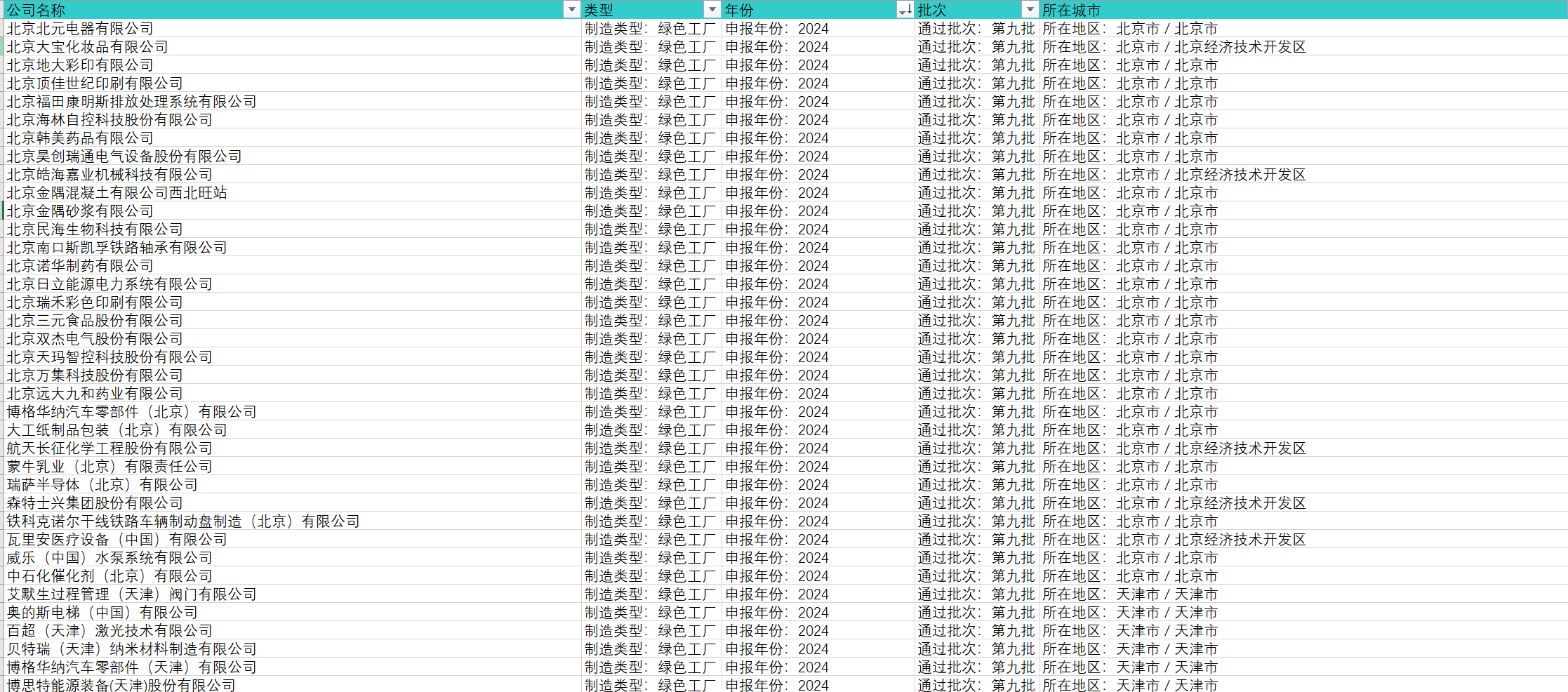This screenshot has width=1568, height=692.
Task: Click 制造类型 cell in 北京北元电器有限公司 row
Action: pos(651,29)
